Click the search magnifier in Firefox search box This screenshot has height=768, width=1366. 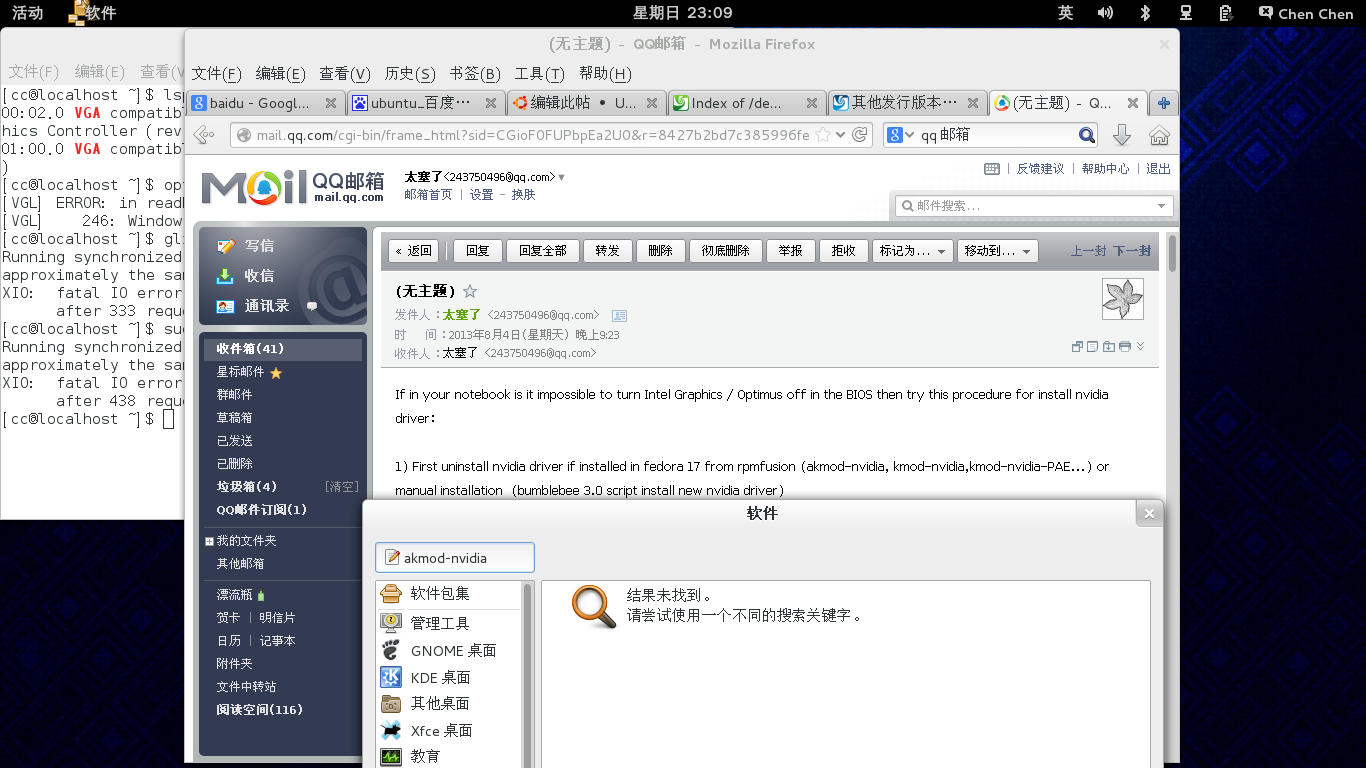click(x=1087, y=135)
